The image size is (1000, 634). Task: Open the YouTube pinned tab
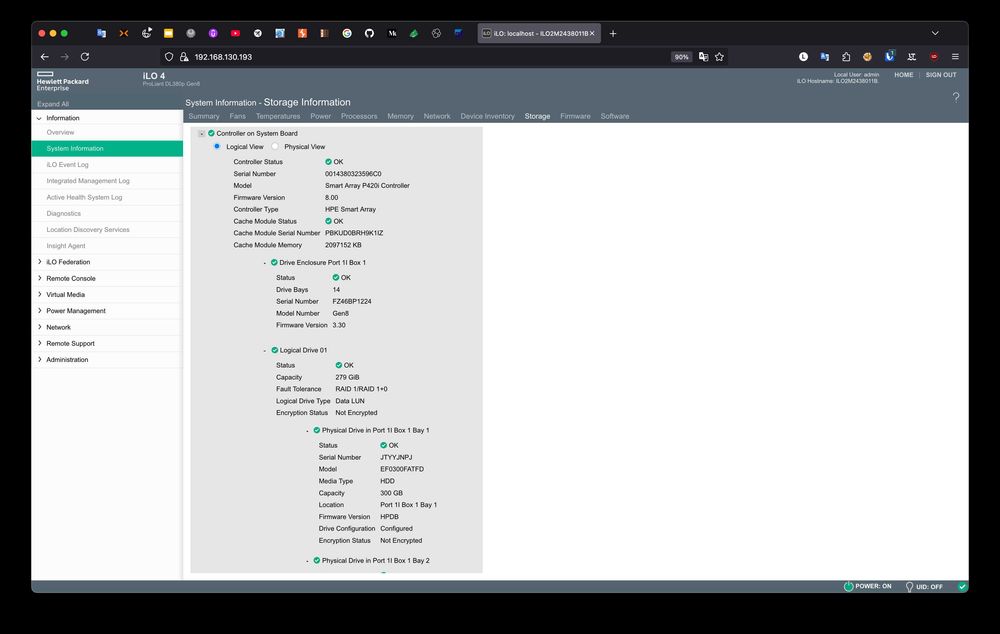tap(235, 33)
